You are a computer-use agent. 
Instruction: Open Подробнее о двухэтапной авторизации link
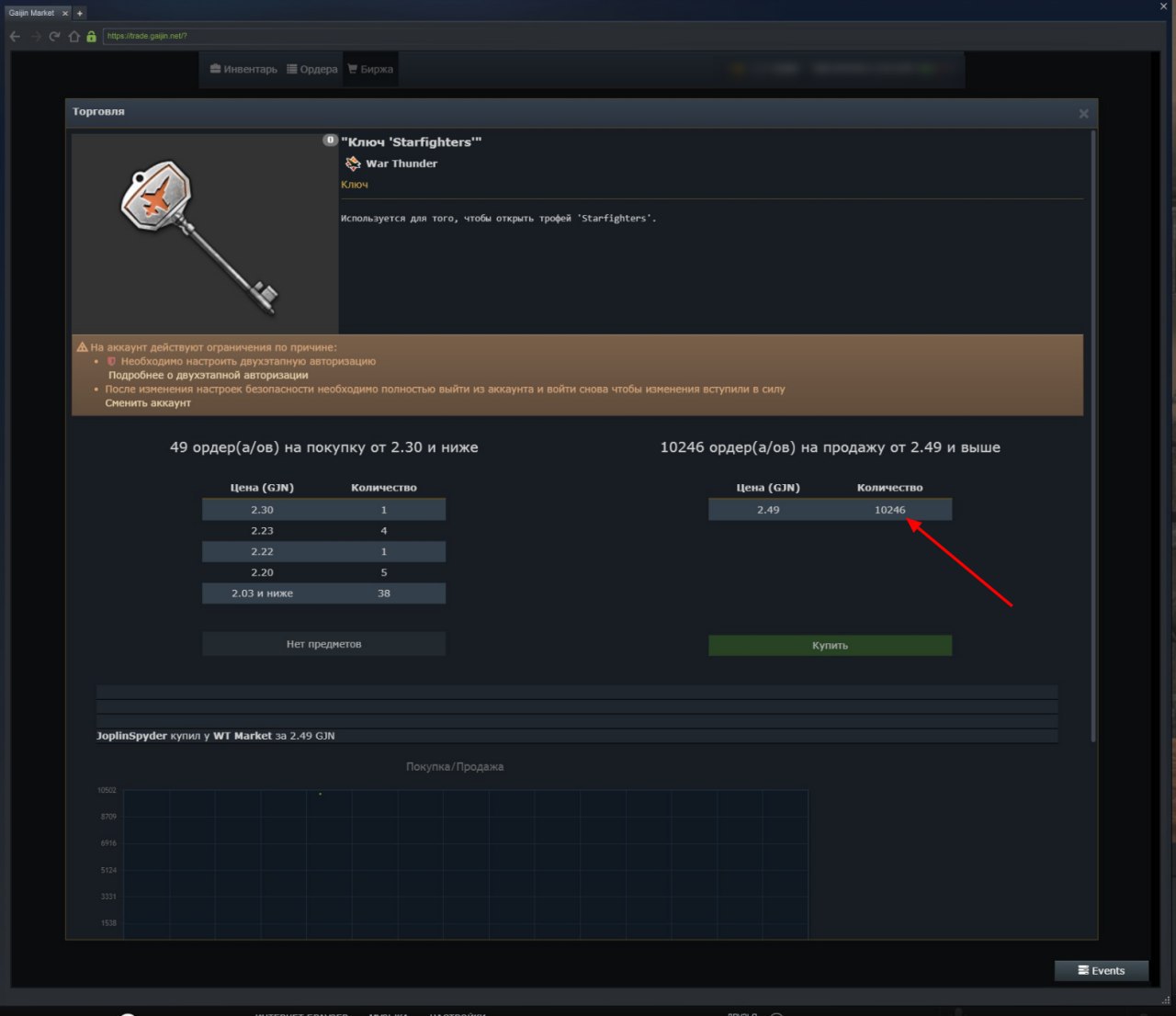(x=209, y=375)
